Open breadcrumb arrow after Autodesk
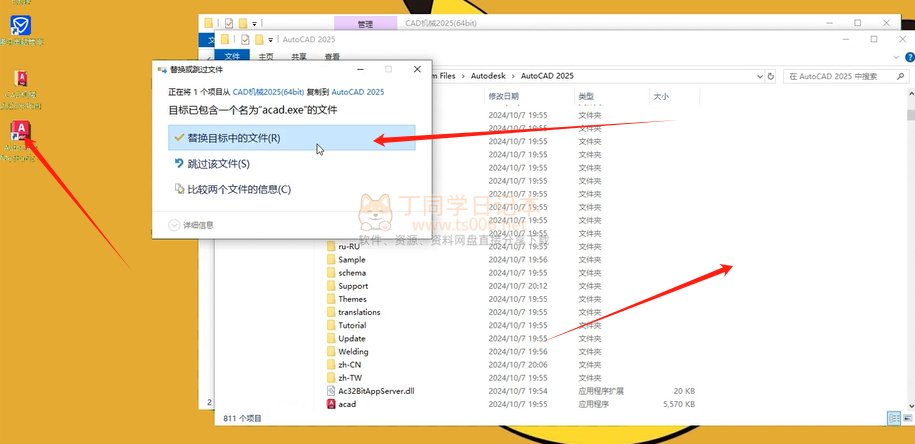The image size is (915, 444). [514, 76]
